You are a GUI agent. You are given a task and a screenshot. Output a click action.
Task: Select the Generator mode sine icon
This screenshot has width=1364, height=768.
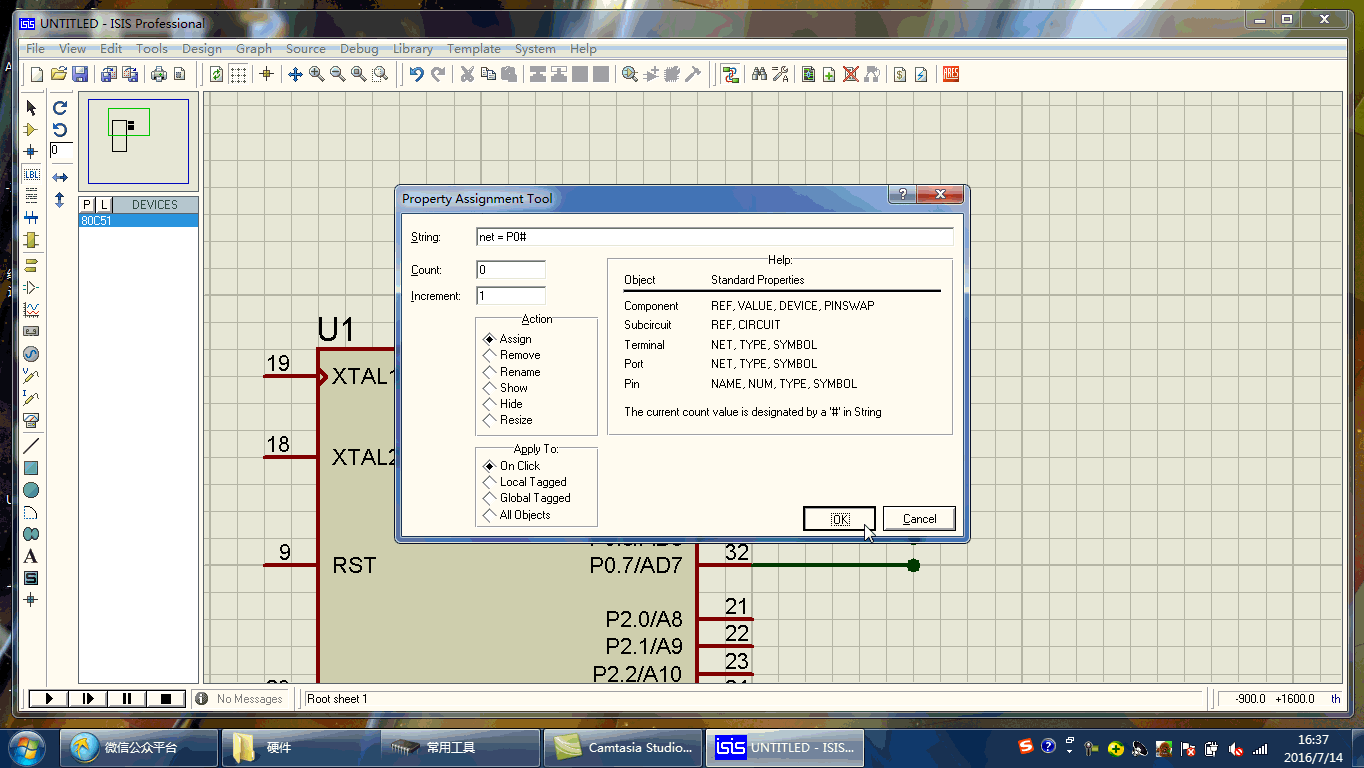click(31, 354)
